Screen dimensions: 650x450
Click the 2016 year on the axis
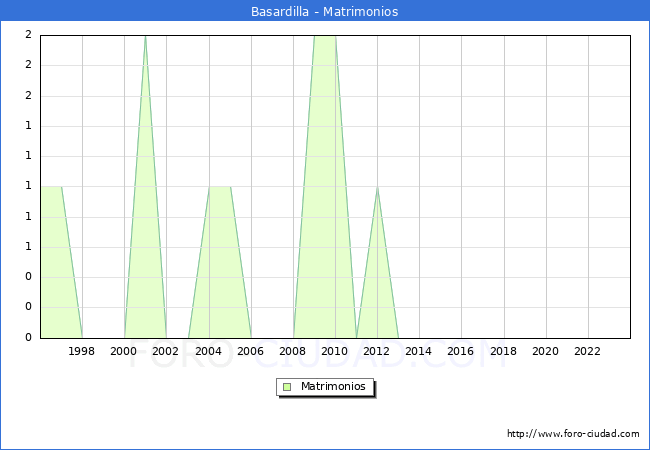click(x=461, y=351)
